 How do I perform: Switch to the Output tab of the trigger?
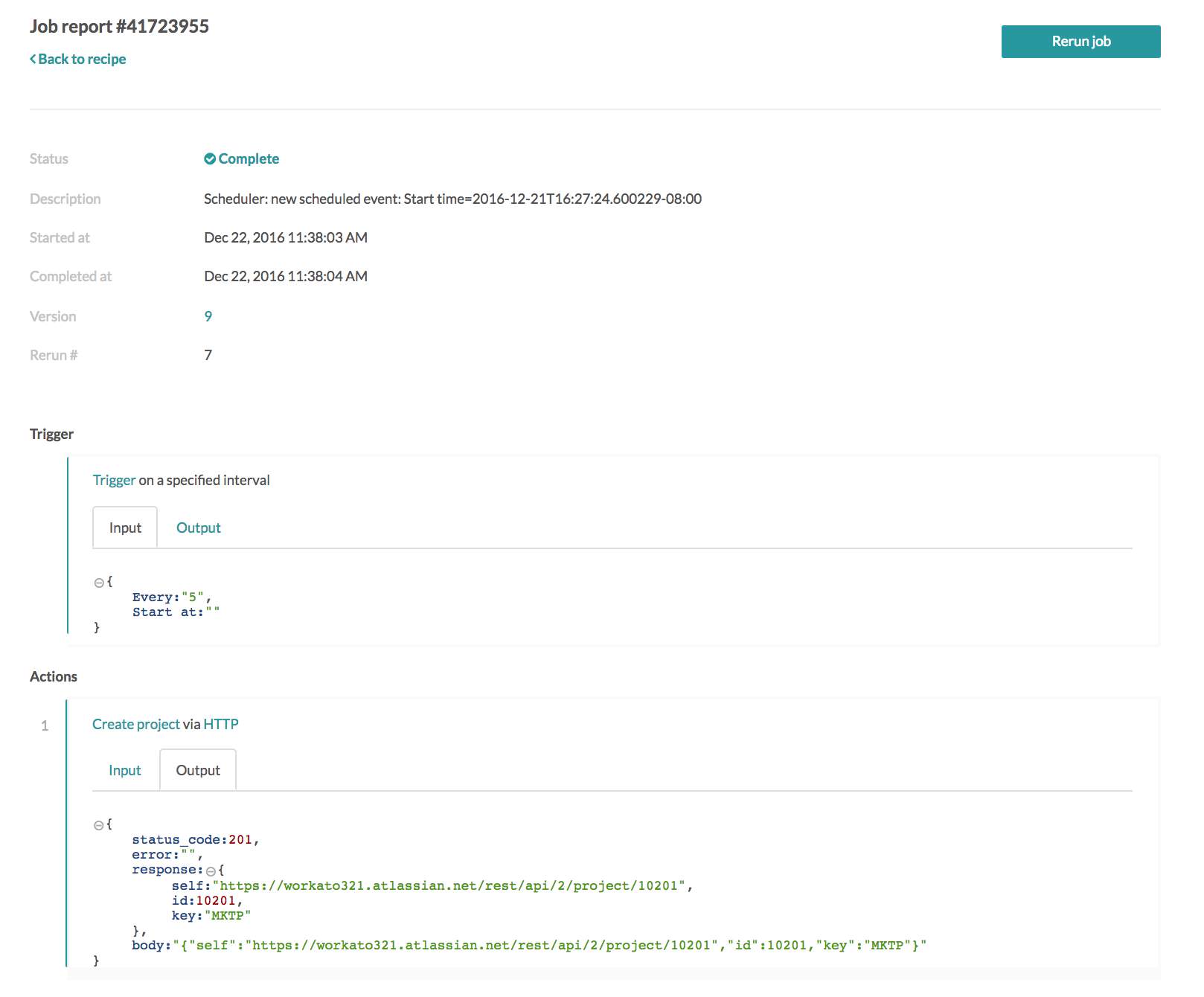(198, 528)
